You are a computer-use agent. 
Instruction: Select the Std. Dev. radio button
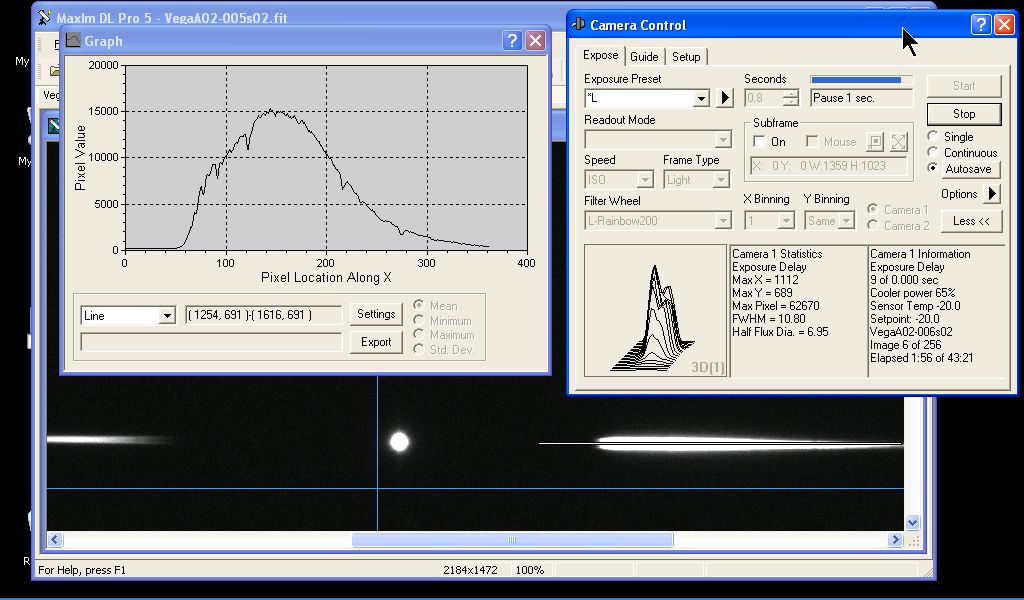pyautogui.click(x=419, y=349)
